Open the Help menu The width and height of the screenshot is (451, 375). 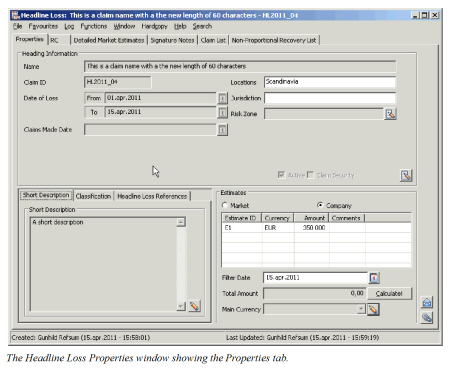(180, 26)
